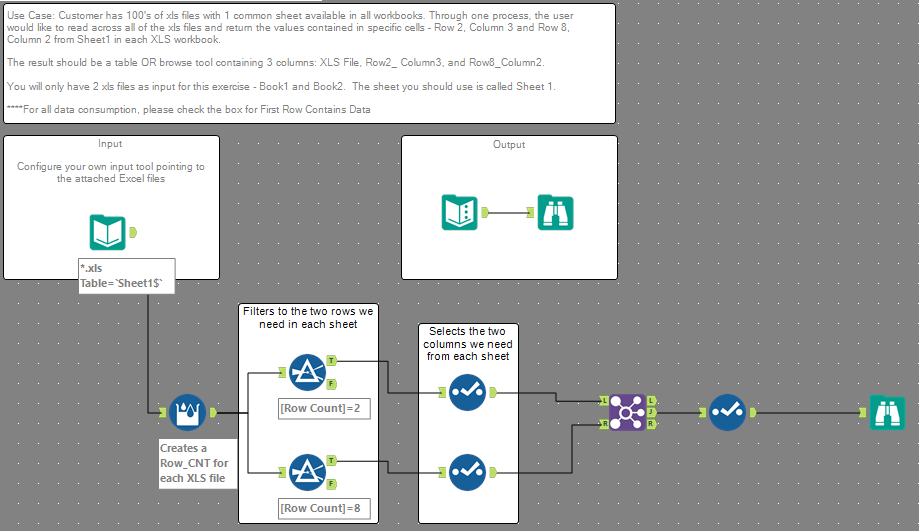919x531 pixels.
Task: Select the '[Row Count]=2' annotation
Action: 324,409
